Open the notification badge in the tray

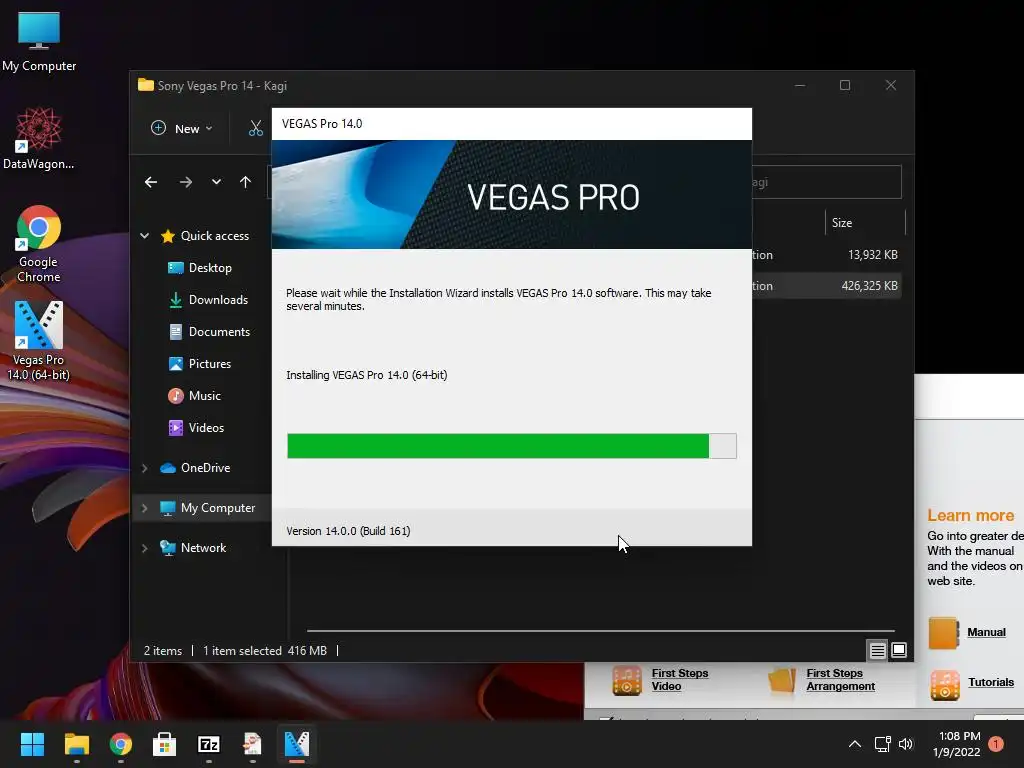[x=996, y=744]
